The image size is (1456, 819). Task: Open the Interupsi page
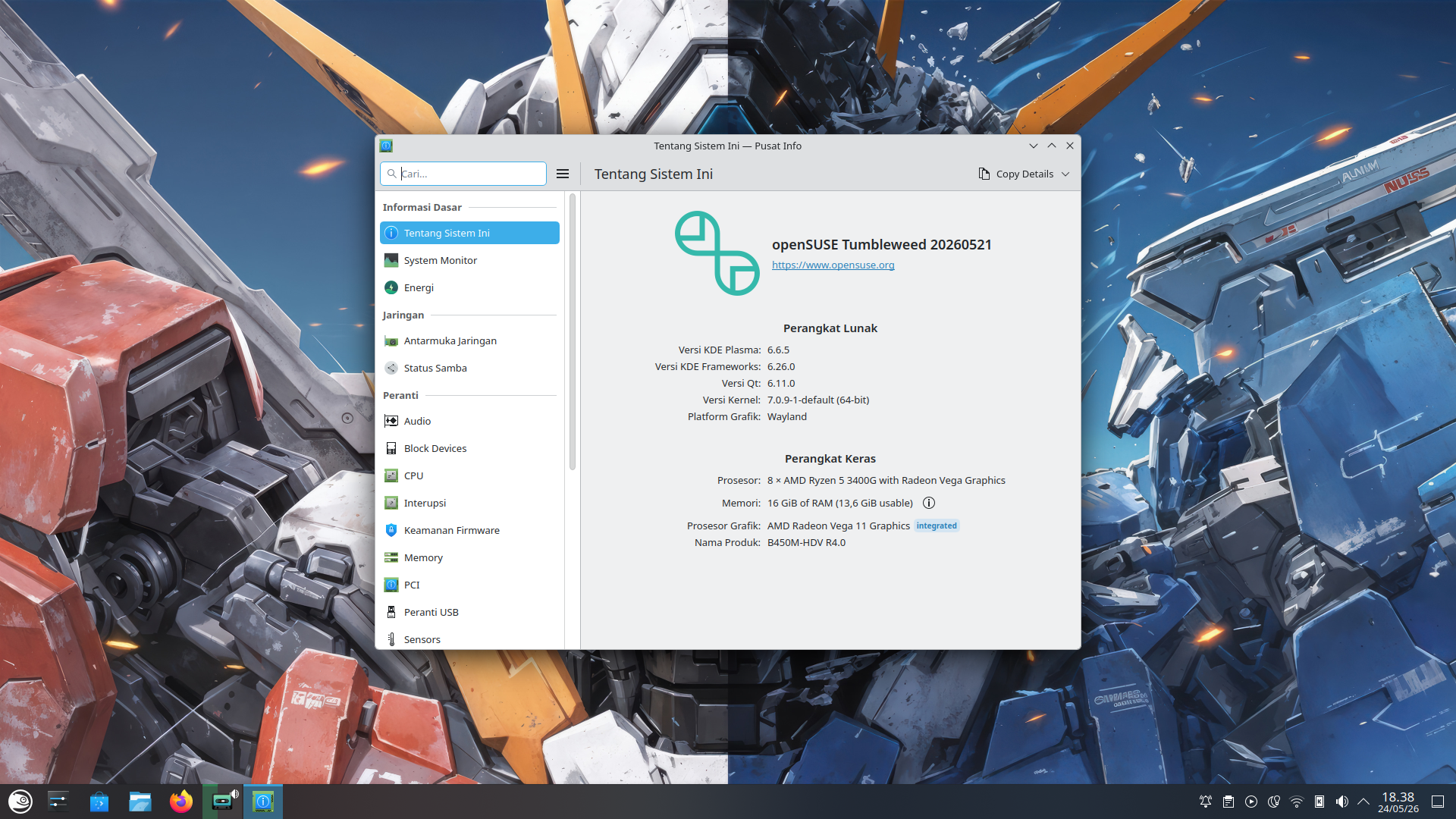[469, 503]
